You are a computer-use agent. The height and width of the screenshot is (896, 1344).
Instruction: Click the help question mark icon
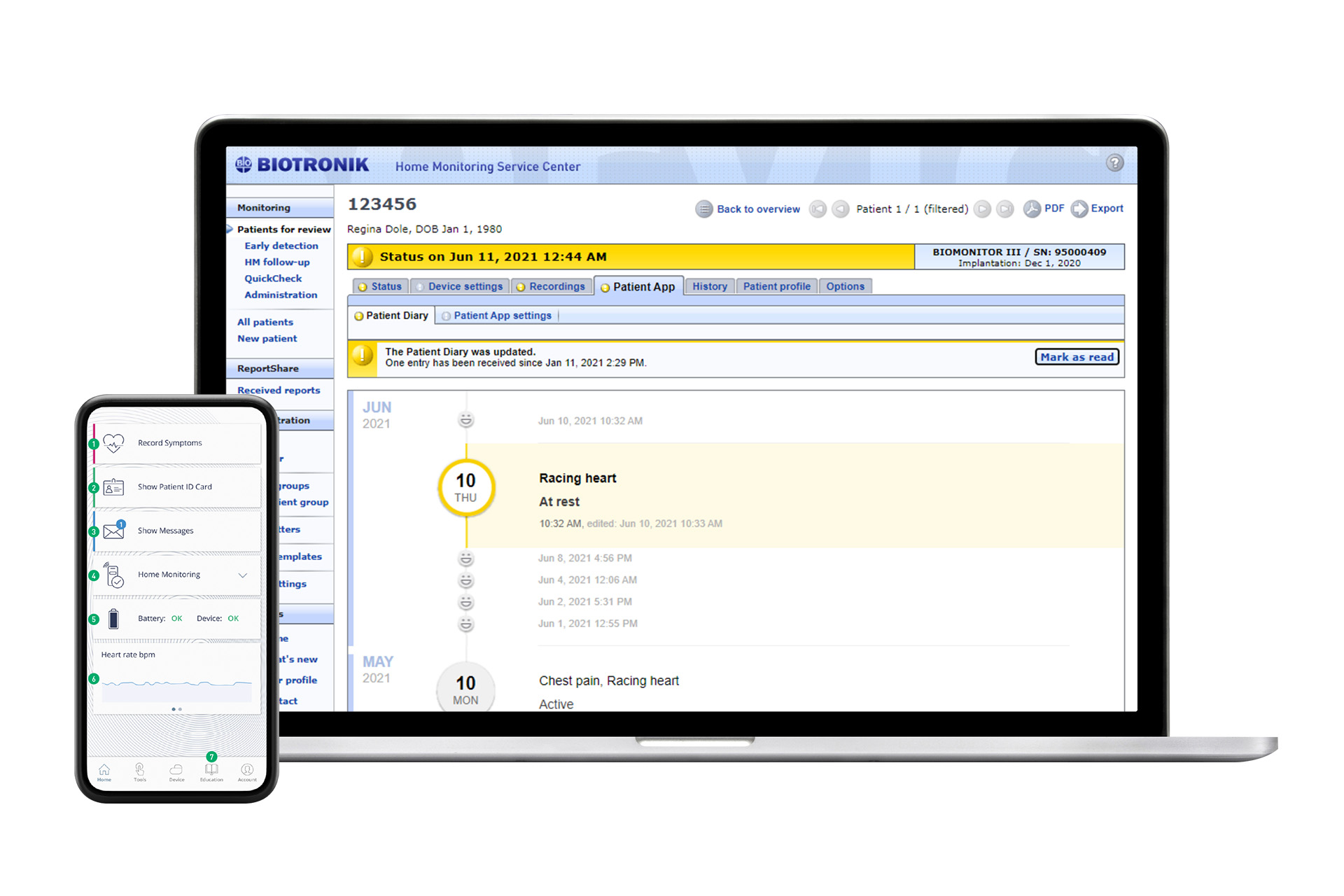1115,163
